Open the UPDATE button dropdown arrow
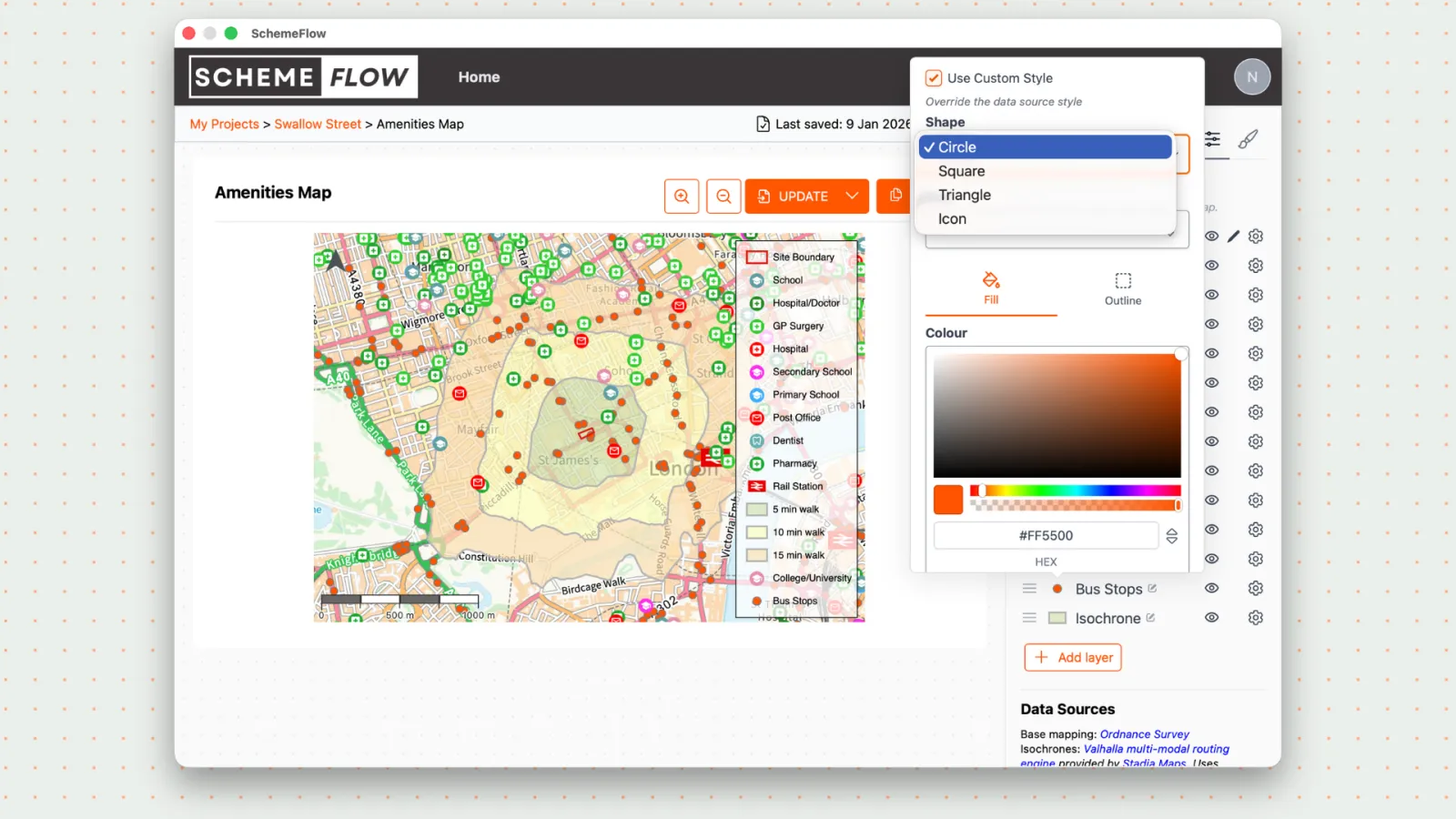The image size is (1456, 819). pos(852,196)
